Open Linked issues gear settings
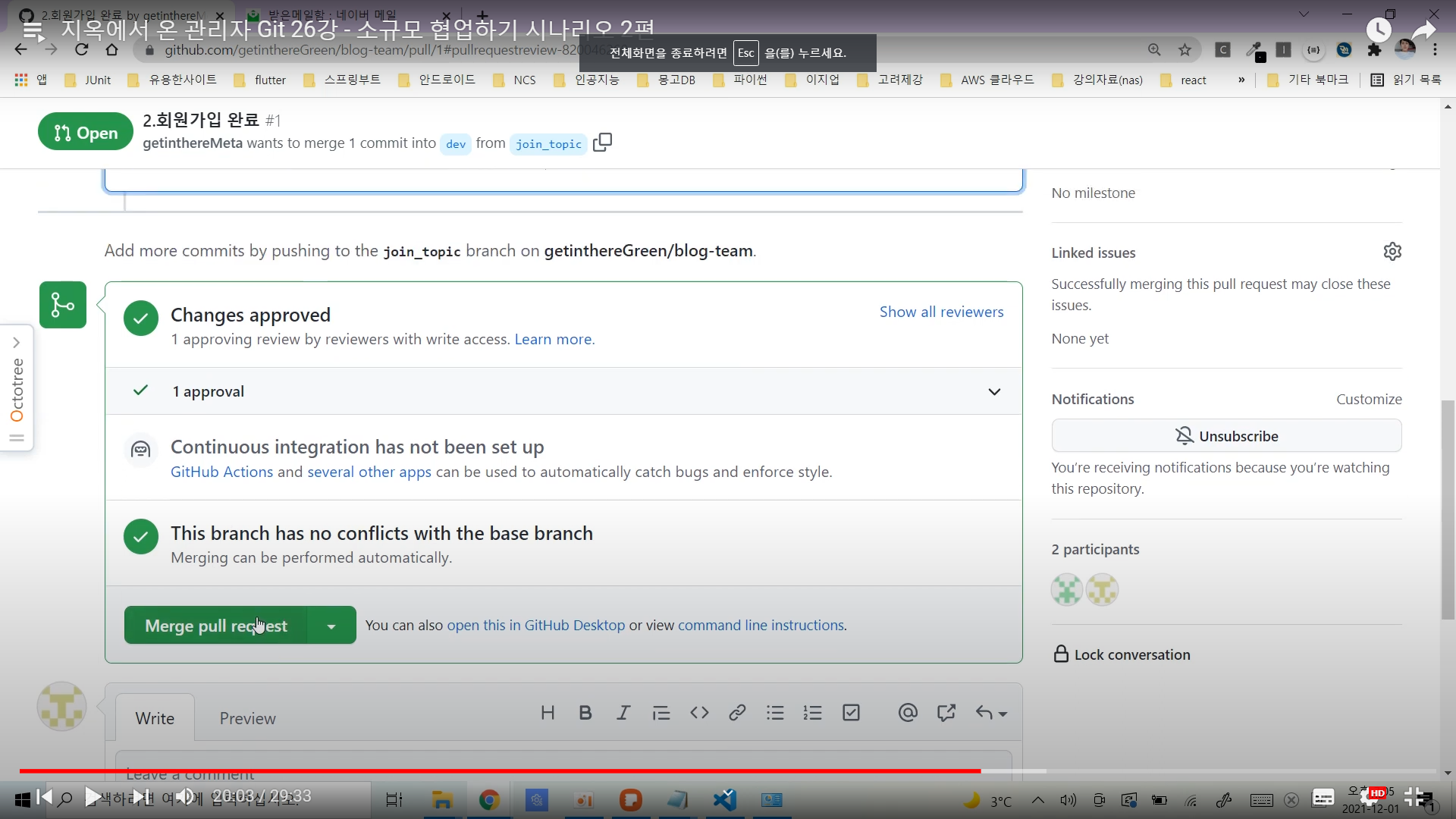Image resolution: width=1456 pixels, height=819 pixels. 1392,252
